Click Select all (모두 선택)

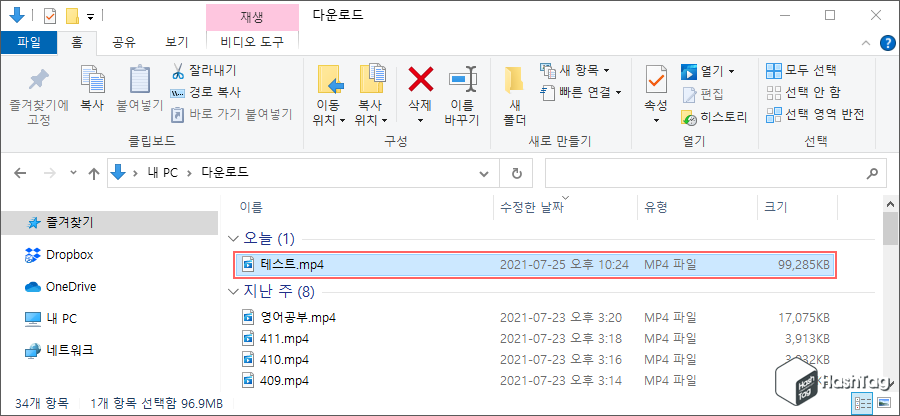[801, 71]
